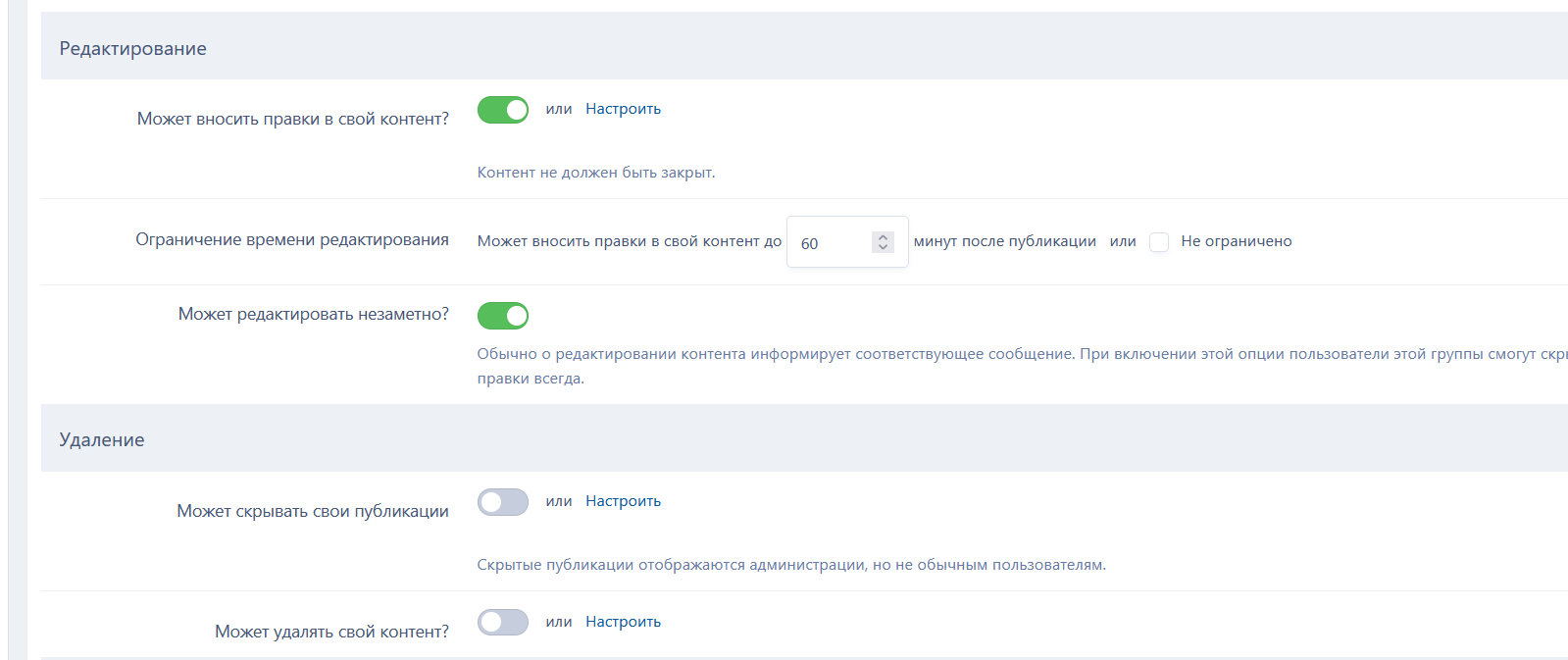Click the 'Может удалять свой контент?' label
This screenshot has height=660, width=1568.
coord(331,632)
